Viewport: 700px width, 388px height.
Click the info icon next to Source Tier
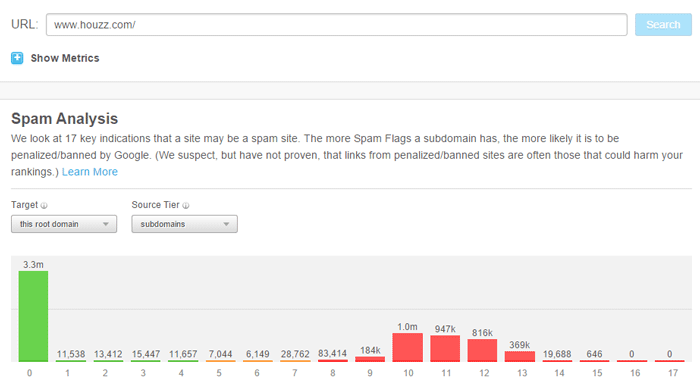coord(186,205)
